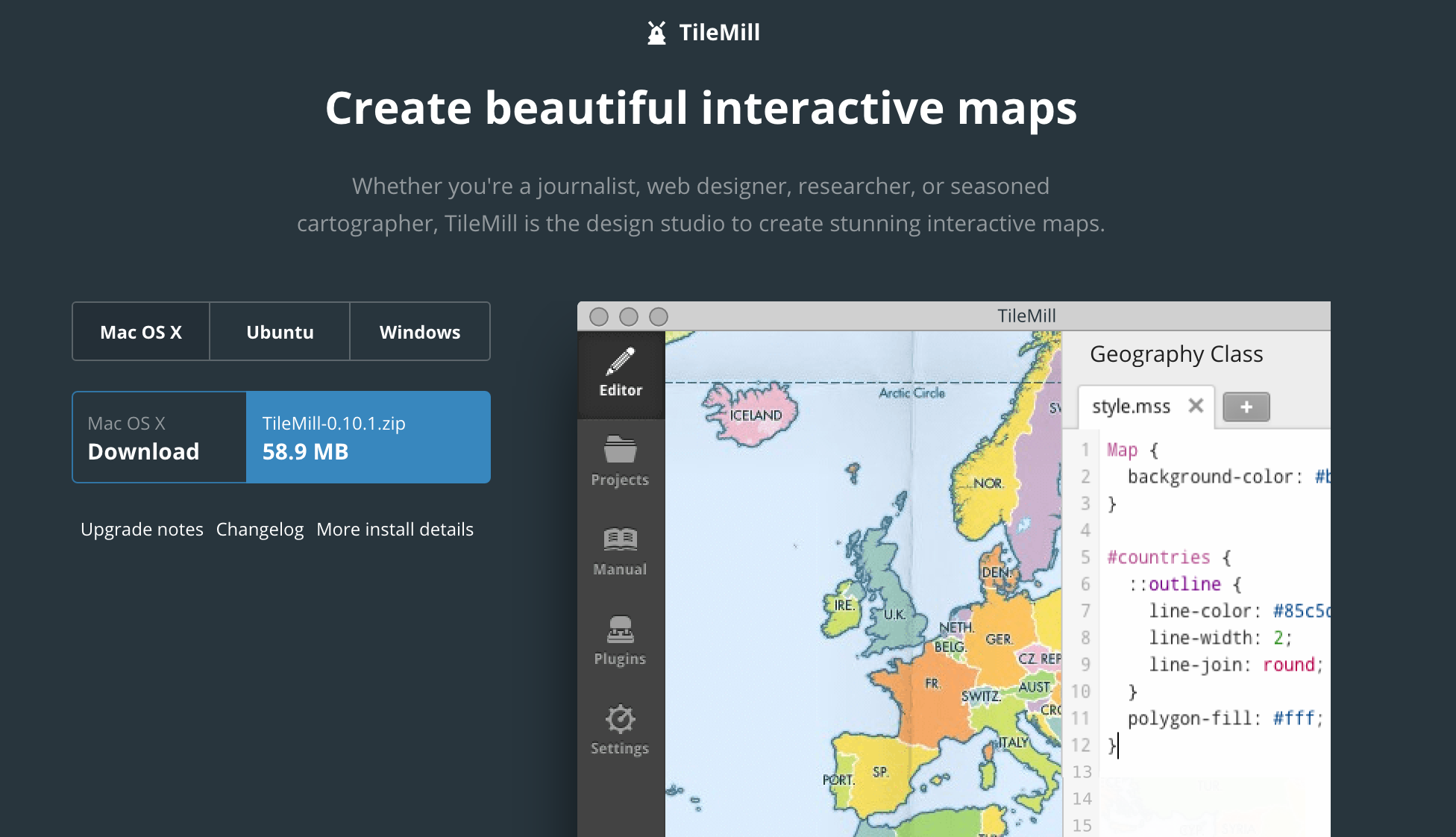Click the ::outline line in code
The height and width of the screenshot is (837, 1456).
(x=1184, y=584)
